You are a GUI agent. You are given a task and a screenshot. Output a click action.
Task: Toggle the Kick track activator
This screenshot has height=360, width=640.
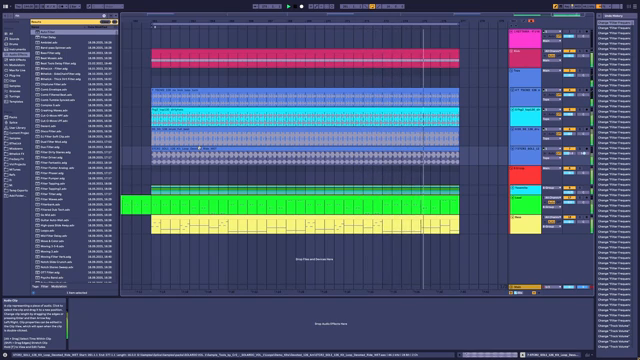pos(569,51)
